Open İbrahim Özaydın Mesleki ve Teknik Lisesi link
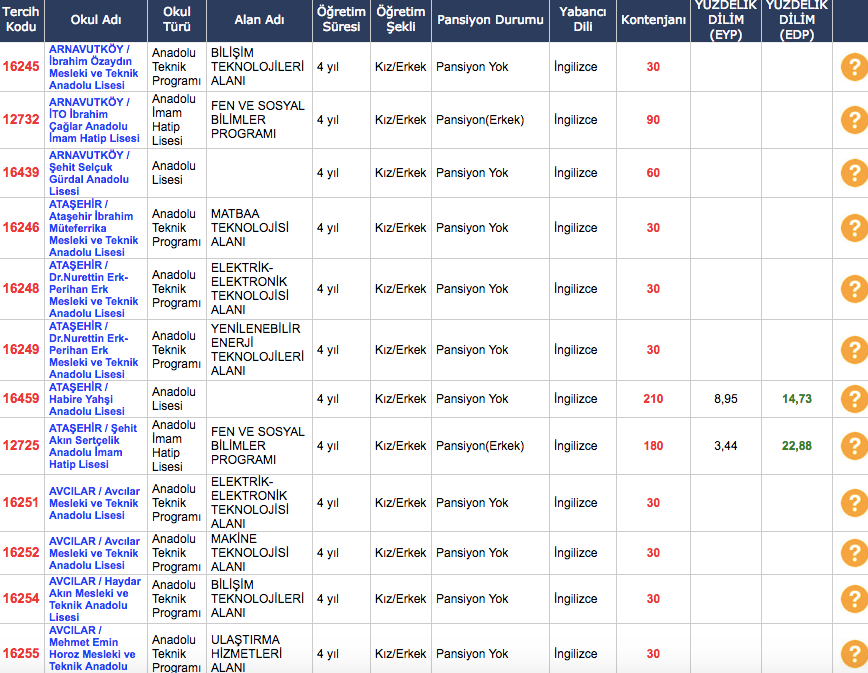This screenshot has width=868, height=673. (x=94, y=67)
